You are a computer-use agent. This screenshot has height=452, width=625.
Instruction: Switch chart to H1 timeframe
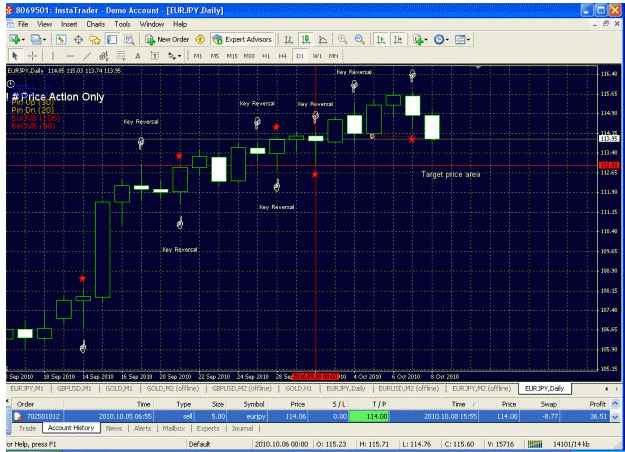(266, 56)
